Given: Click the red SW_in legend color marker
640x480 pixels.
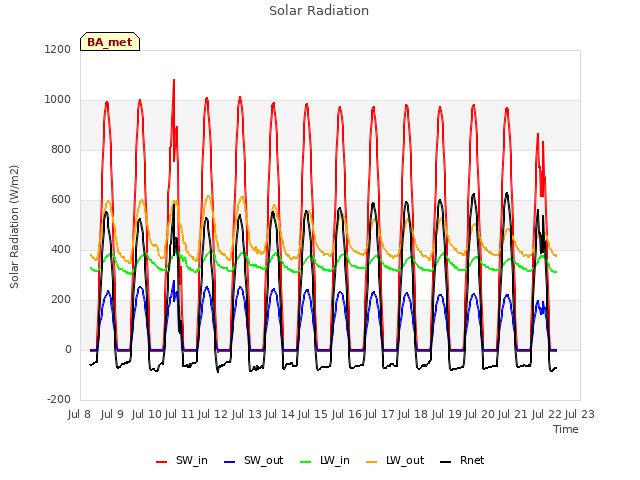Looking at the screenshot, I should click(162, 462).
